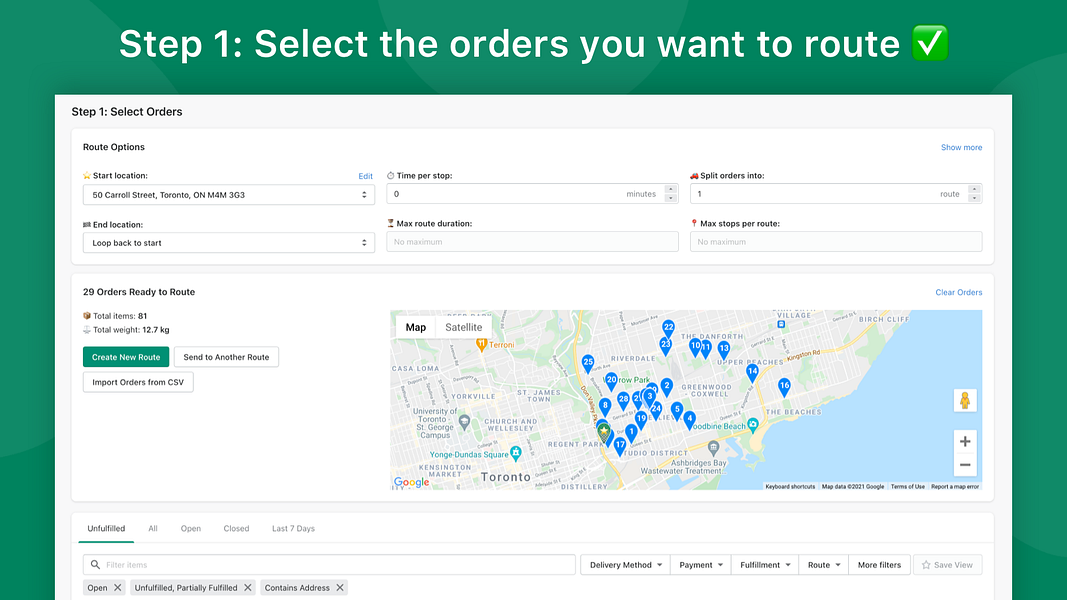
Task: Open Street View pegman icon
Action: tap(965, 401)
